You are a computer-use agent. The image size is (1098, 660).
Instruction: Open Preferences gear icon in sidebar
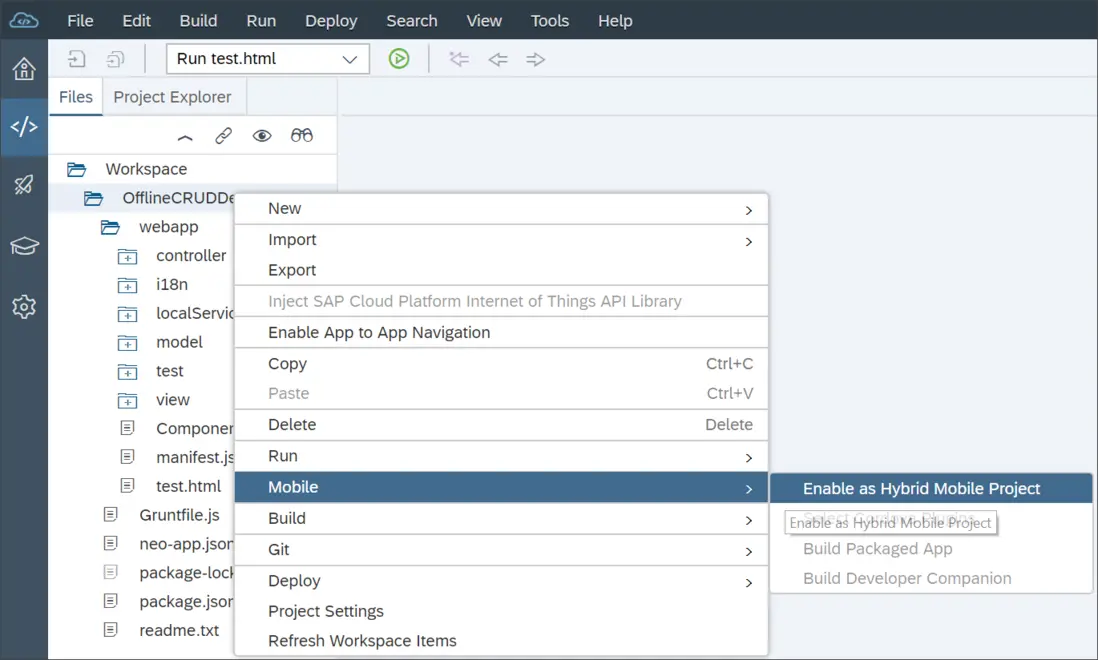[x=24, y=307]
